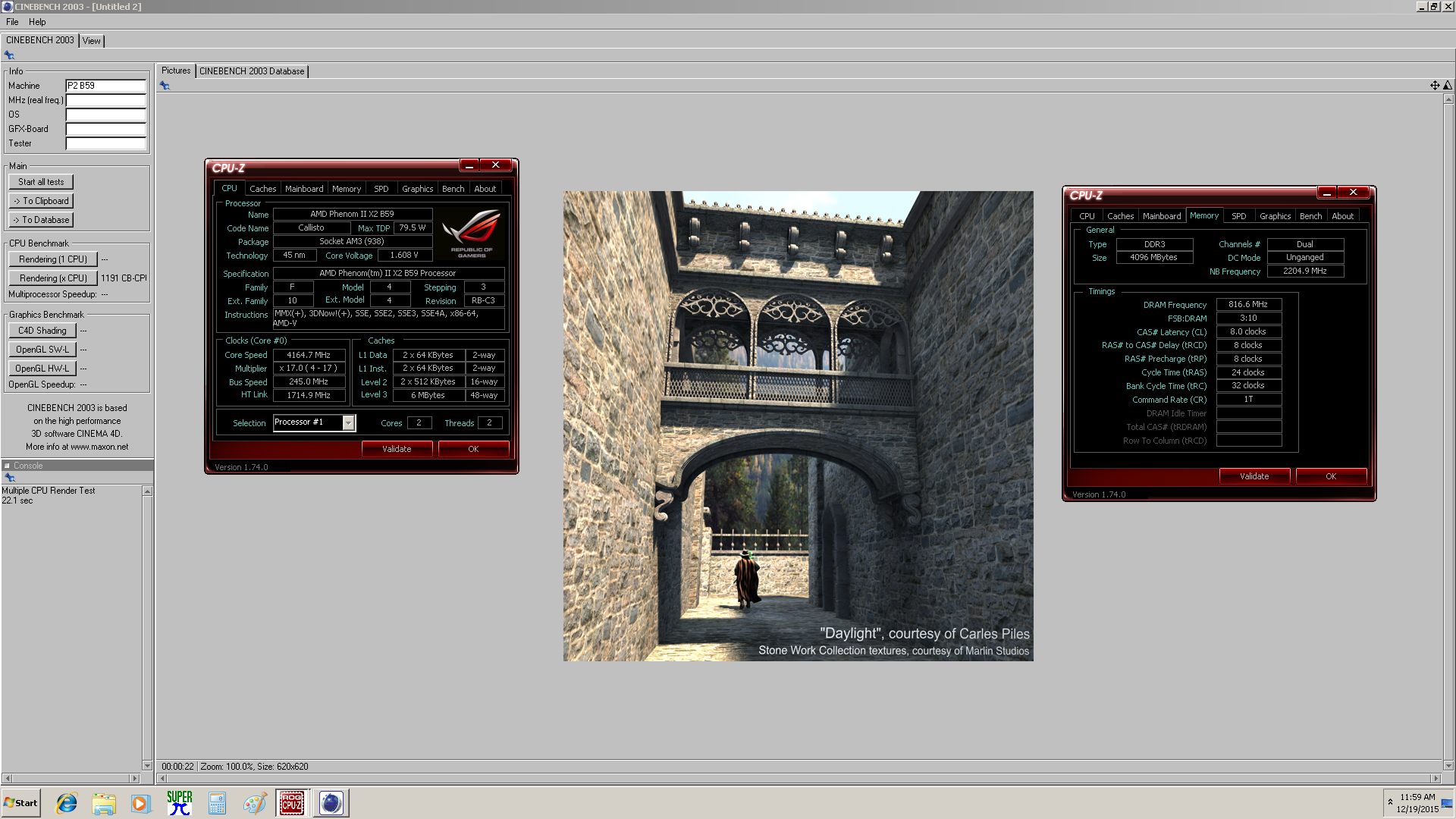Open Graphics tab in left CPU-Z window
The image size is (1456, 819).
[x=418, y=189]
